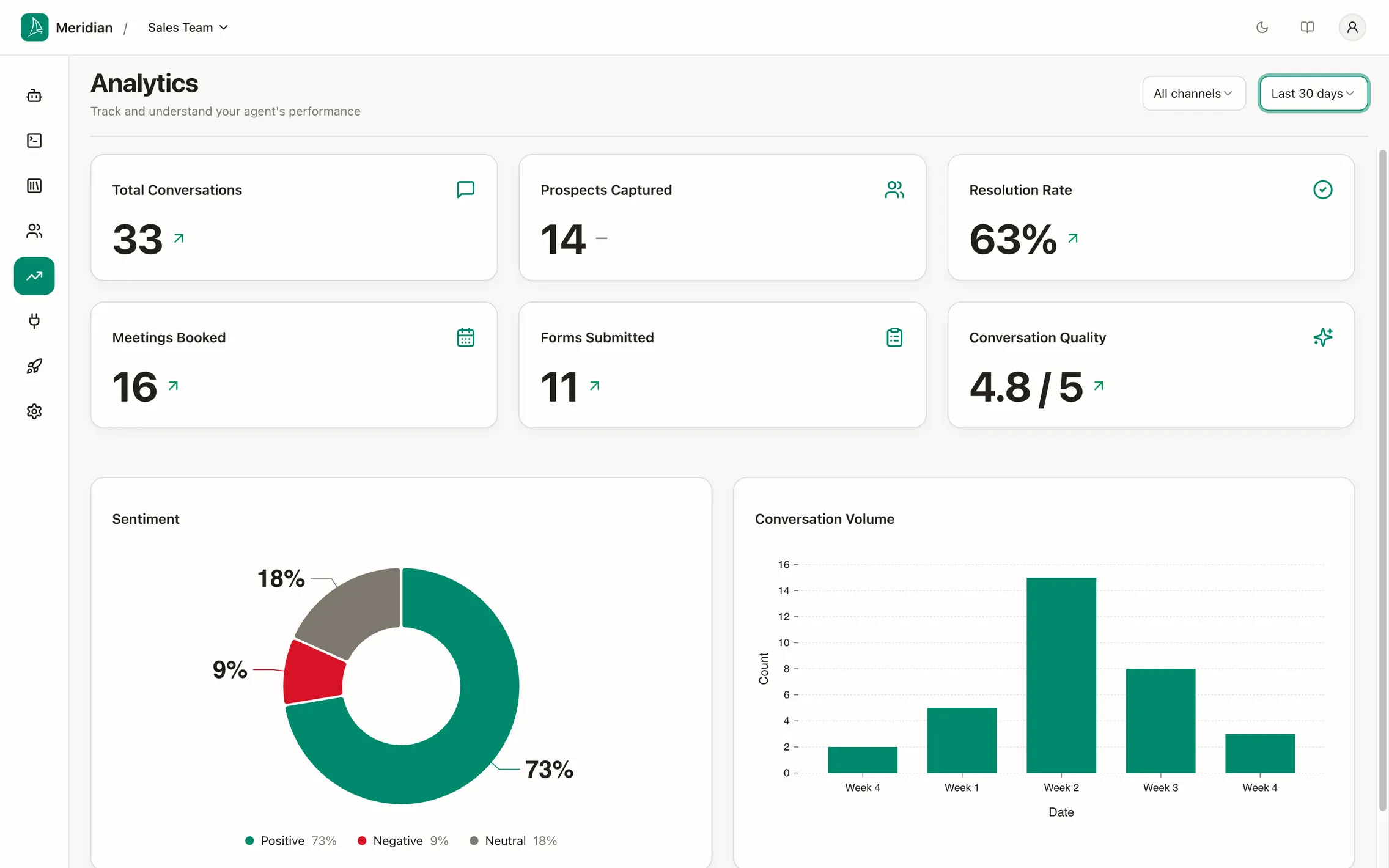
Task: Click the Forms Submitted value 11
Action: [559, 387]
